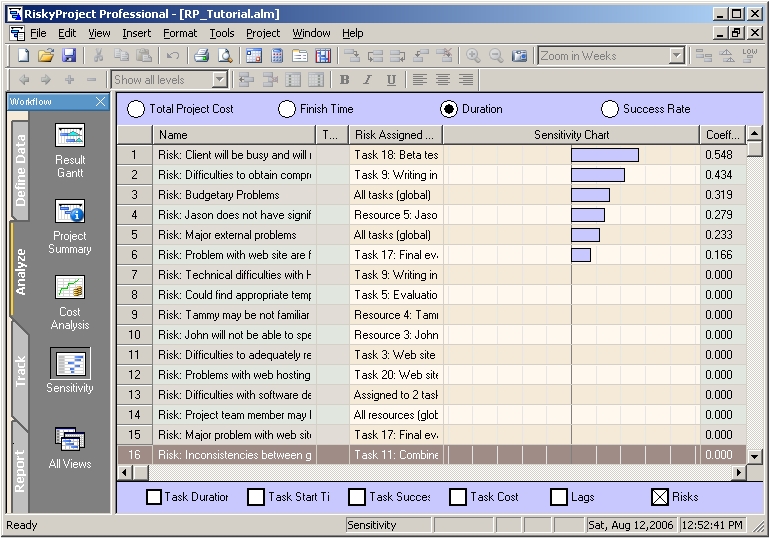Click sensitivity bar for row 1

(x=605, y=155)
